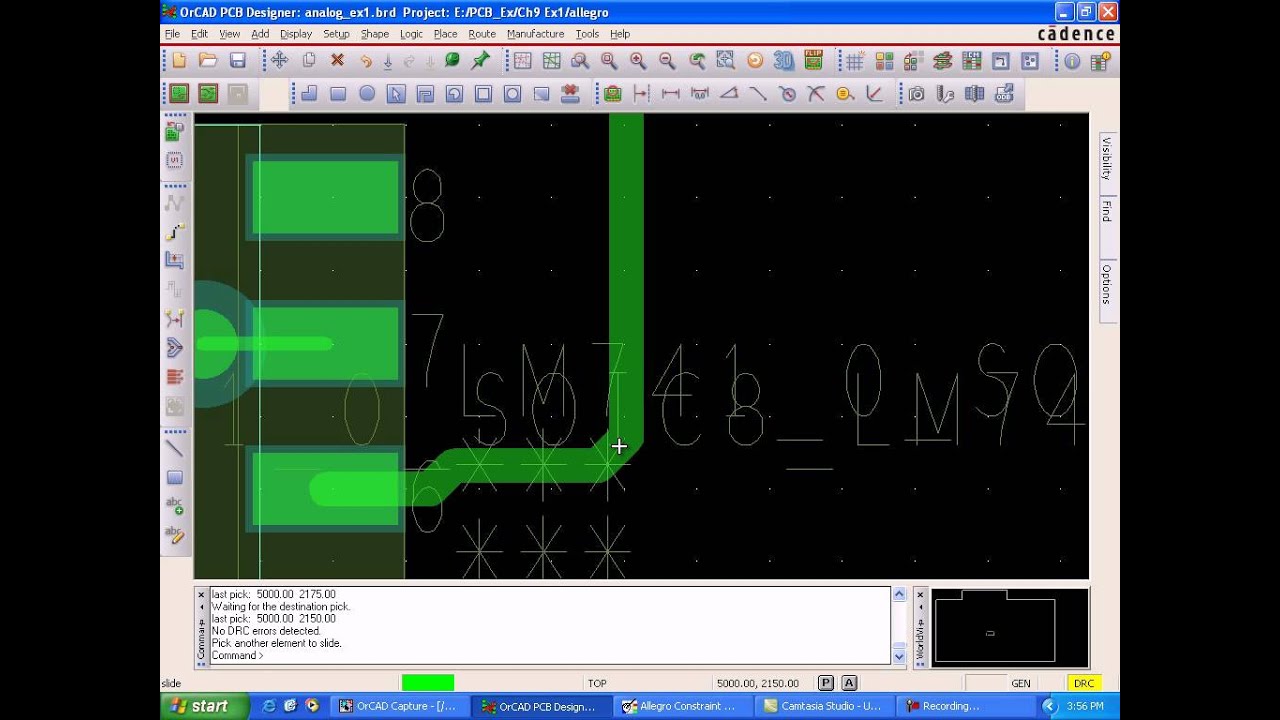Click the Edit Text abc pencil icon

click(x=175, y=535)
